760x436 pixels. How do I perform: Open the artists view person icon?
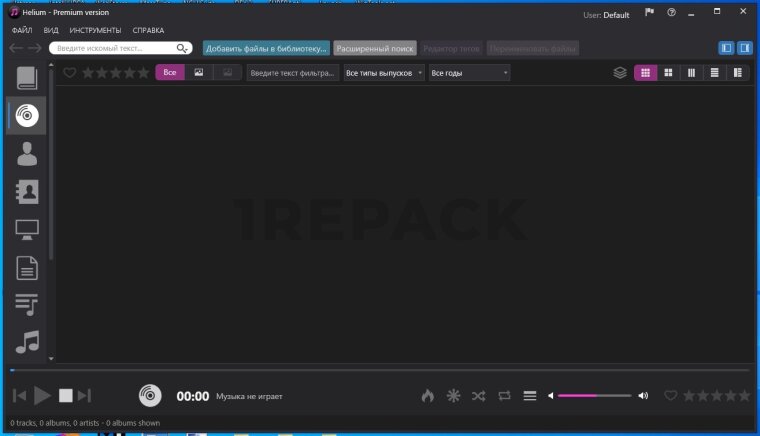pos(27,154)
